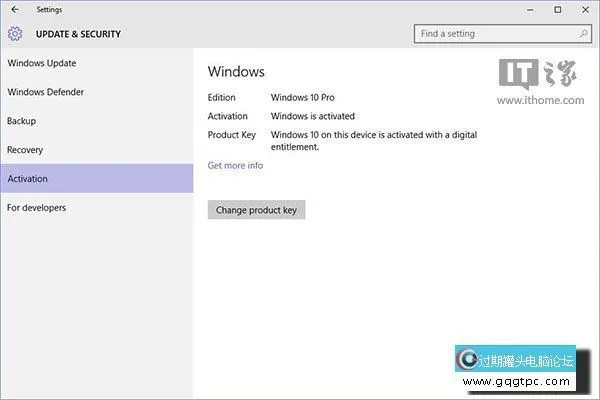Follow the 'Get more info' link

click(235, 165)
